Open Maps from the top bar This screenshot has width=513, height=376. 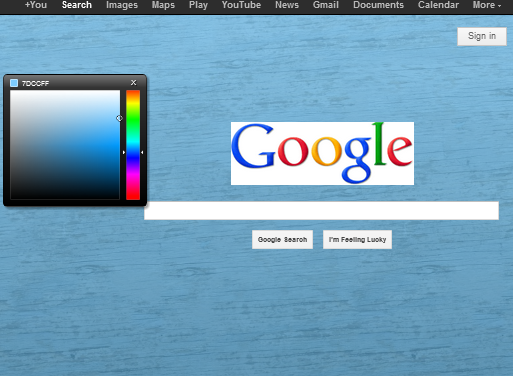(163, 5)
